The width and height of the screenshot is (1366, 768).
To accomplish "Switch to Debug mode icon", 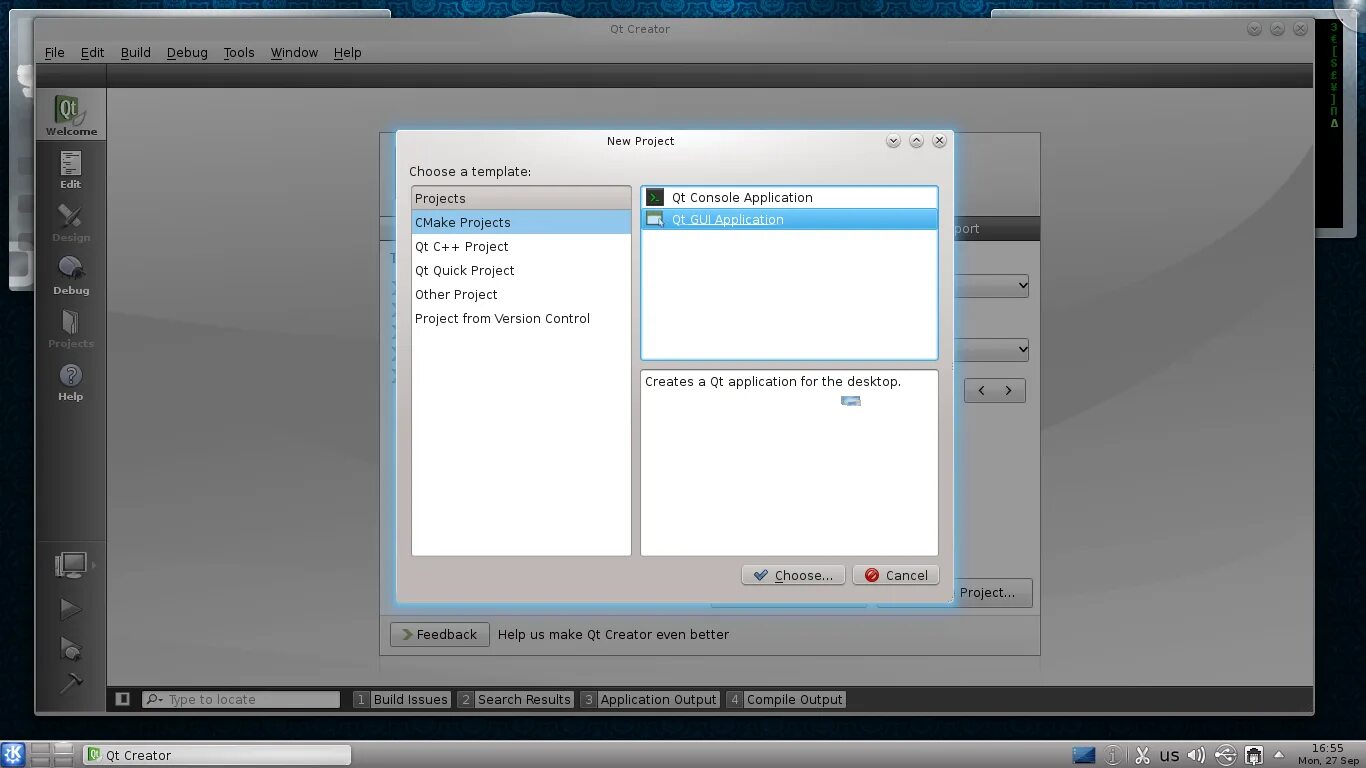I will [x=70, y=275].
